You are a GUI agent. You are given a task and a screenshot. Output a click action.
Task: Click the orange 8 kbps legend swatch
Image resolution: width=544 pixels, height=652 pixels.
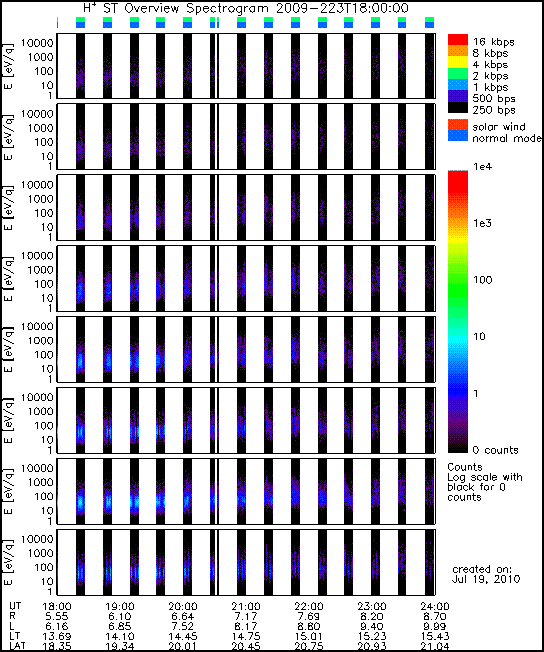click(457, 51)
